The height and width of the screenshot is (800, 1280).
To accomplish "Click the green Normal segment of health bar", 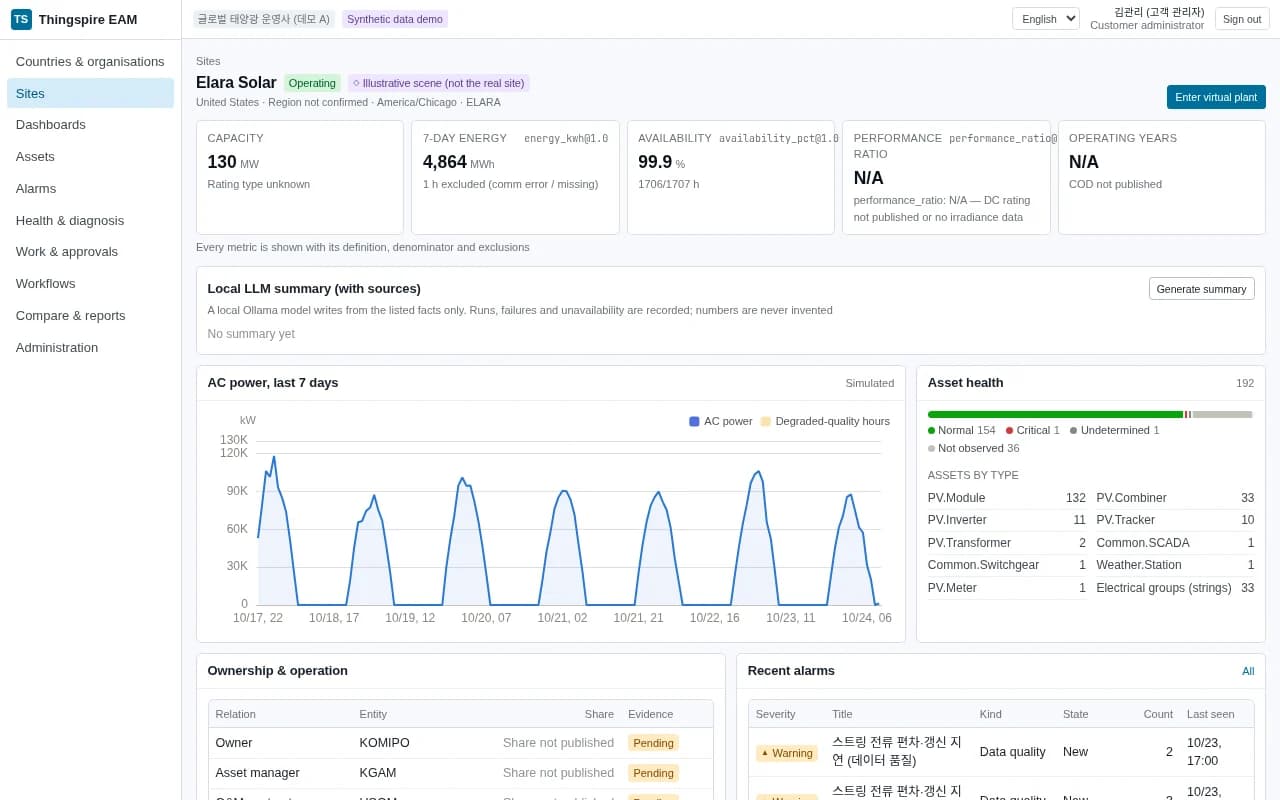I will (x=1055, y=414).
